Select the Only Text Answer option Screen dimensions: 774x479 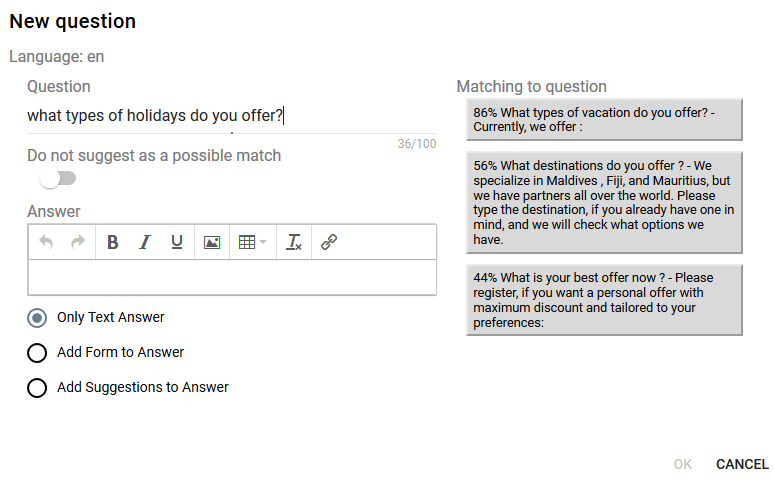pos(37,318)
